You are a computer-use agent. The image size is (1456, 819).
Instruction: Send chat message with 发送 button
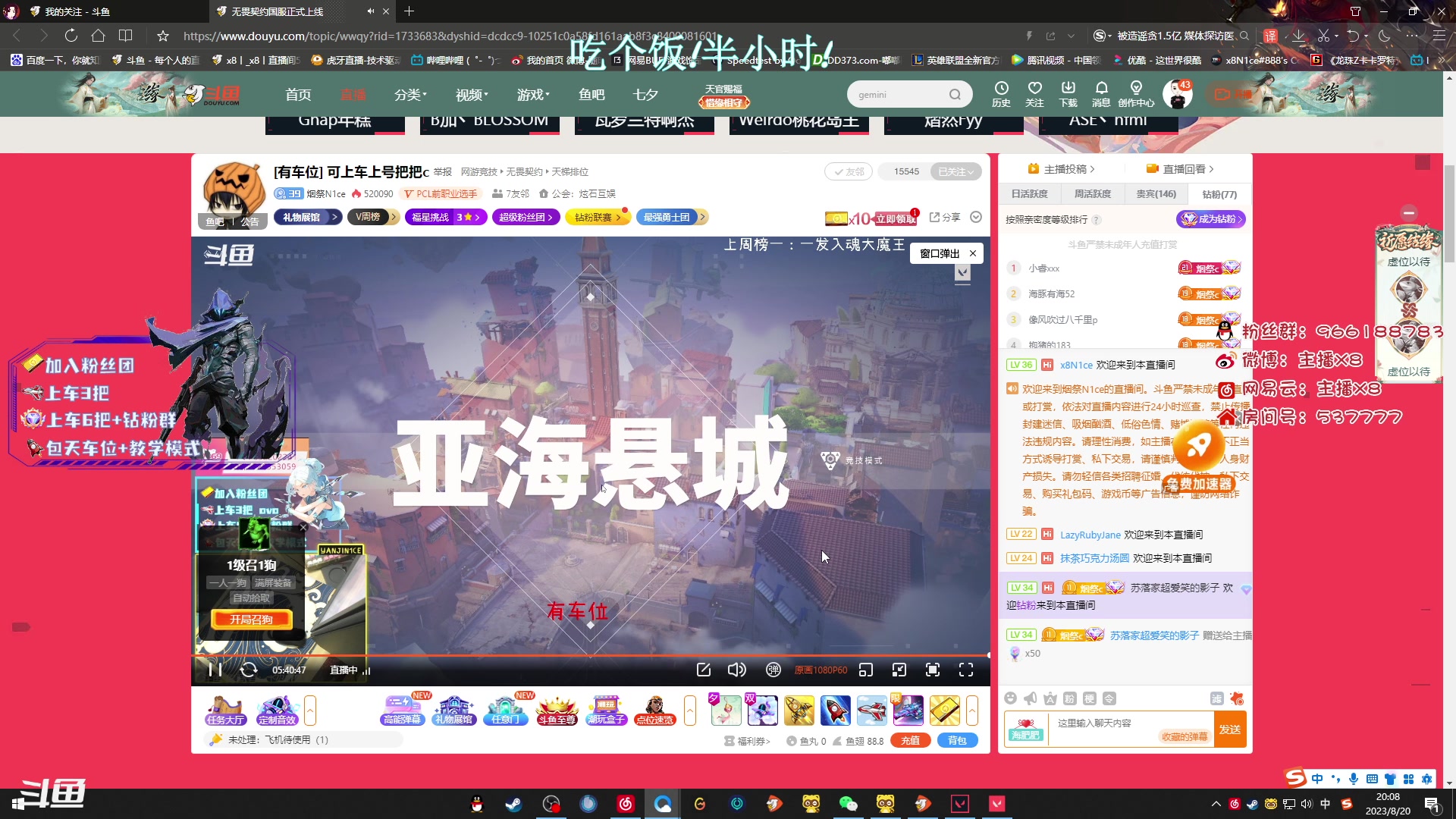pos(1230,730)
